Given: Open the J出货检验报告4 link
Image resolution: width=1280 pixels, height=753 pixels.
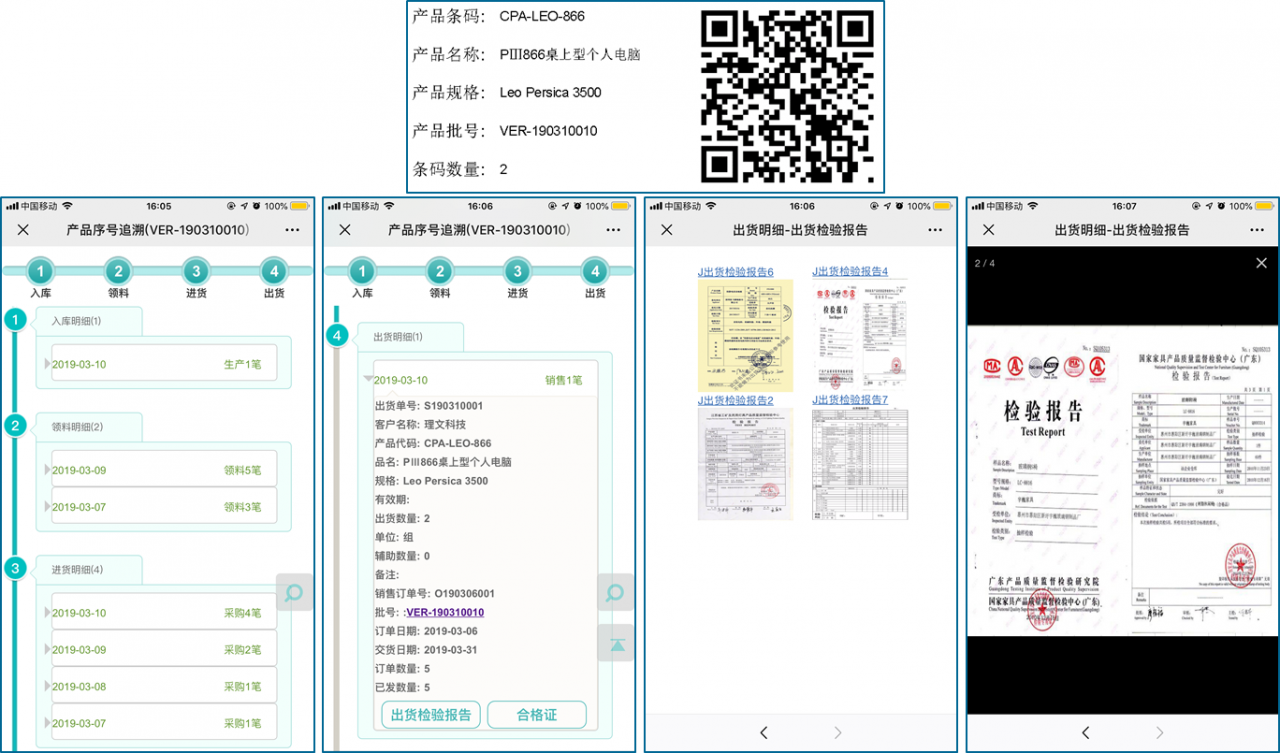Looking at the screenshot, I should [850, 272].
